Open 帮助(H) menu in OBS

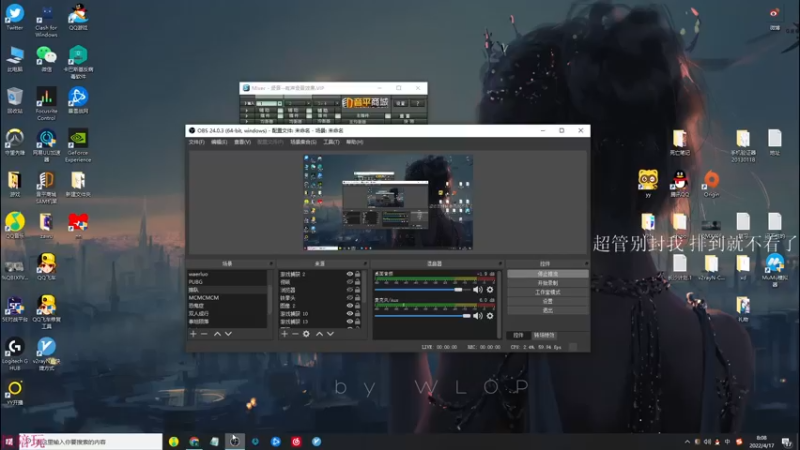355,142
